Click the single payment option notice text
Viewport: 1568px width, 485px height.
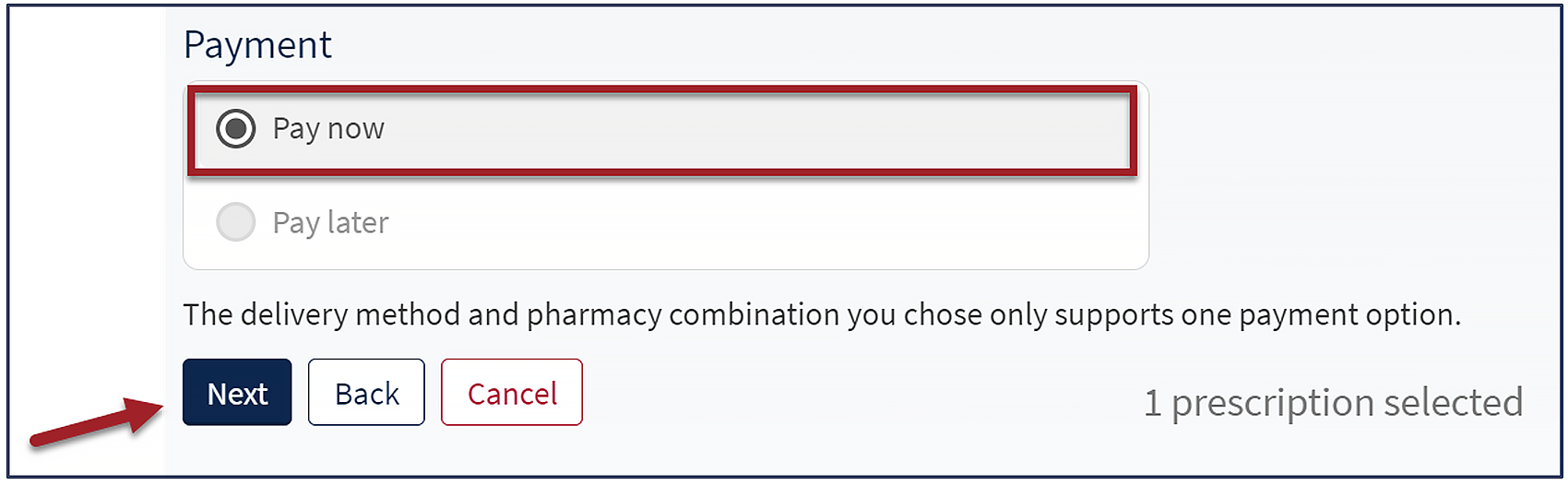821,314
